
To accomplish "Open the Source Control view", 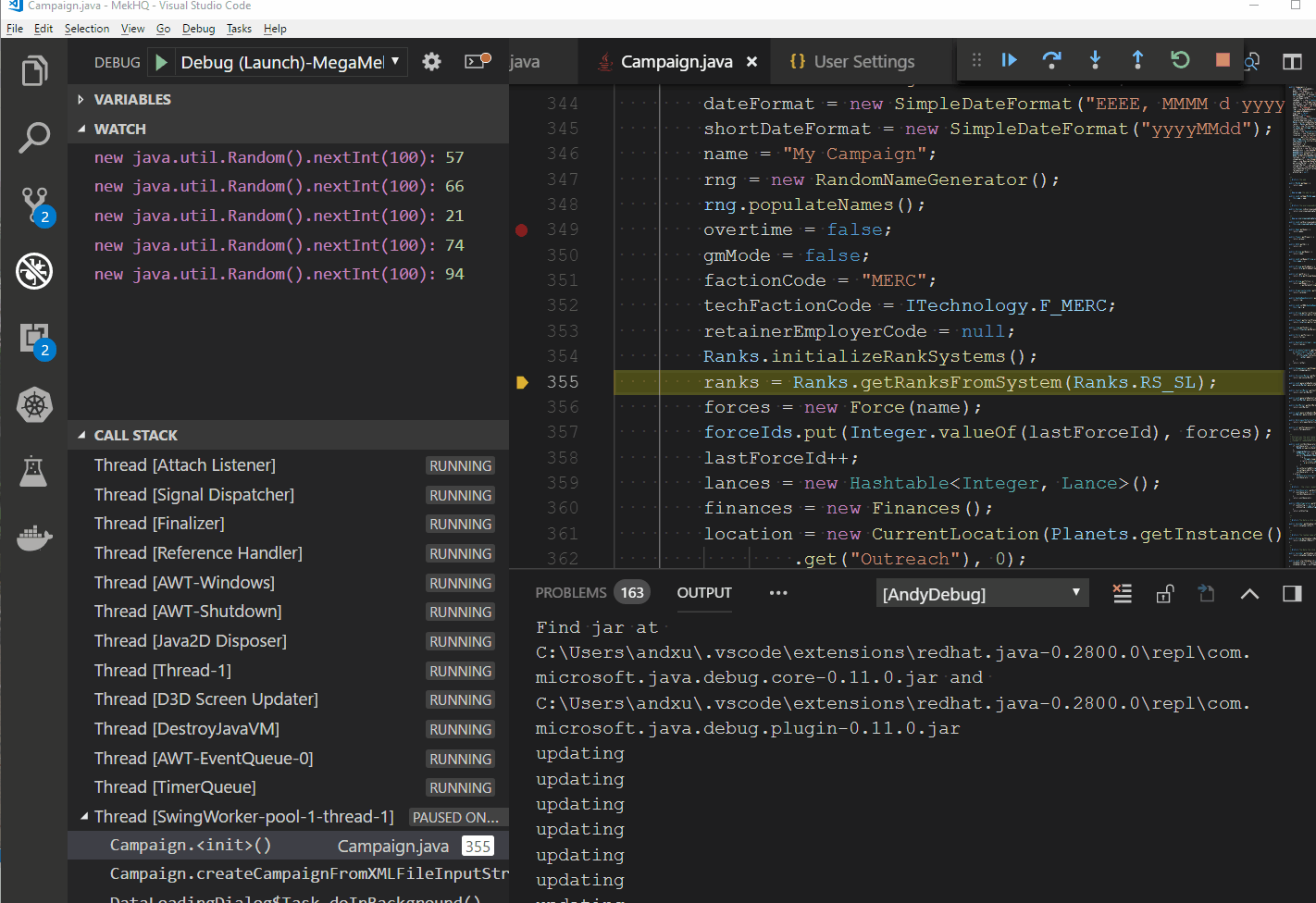I will [34, 204].
